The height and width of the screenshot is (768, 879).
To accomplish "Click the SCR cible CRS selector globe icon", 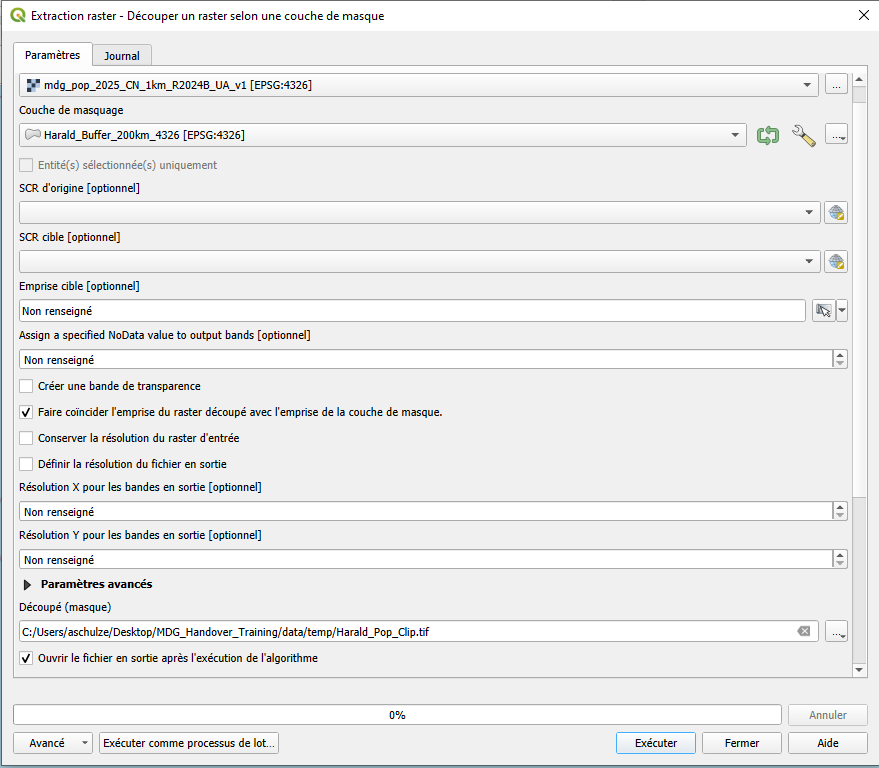I will (837, 262).
